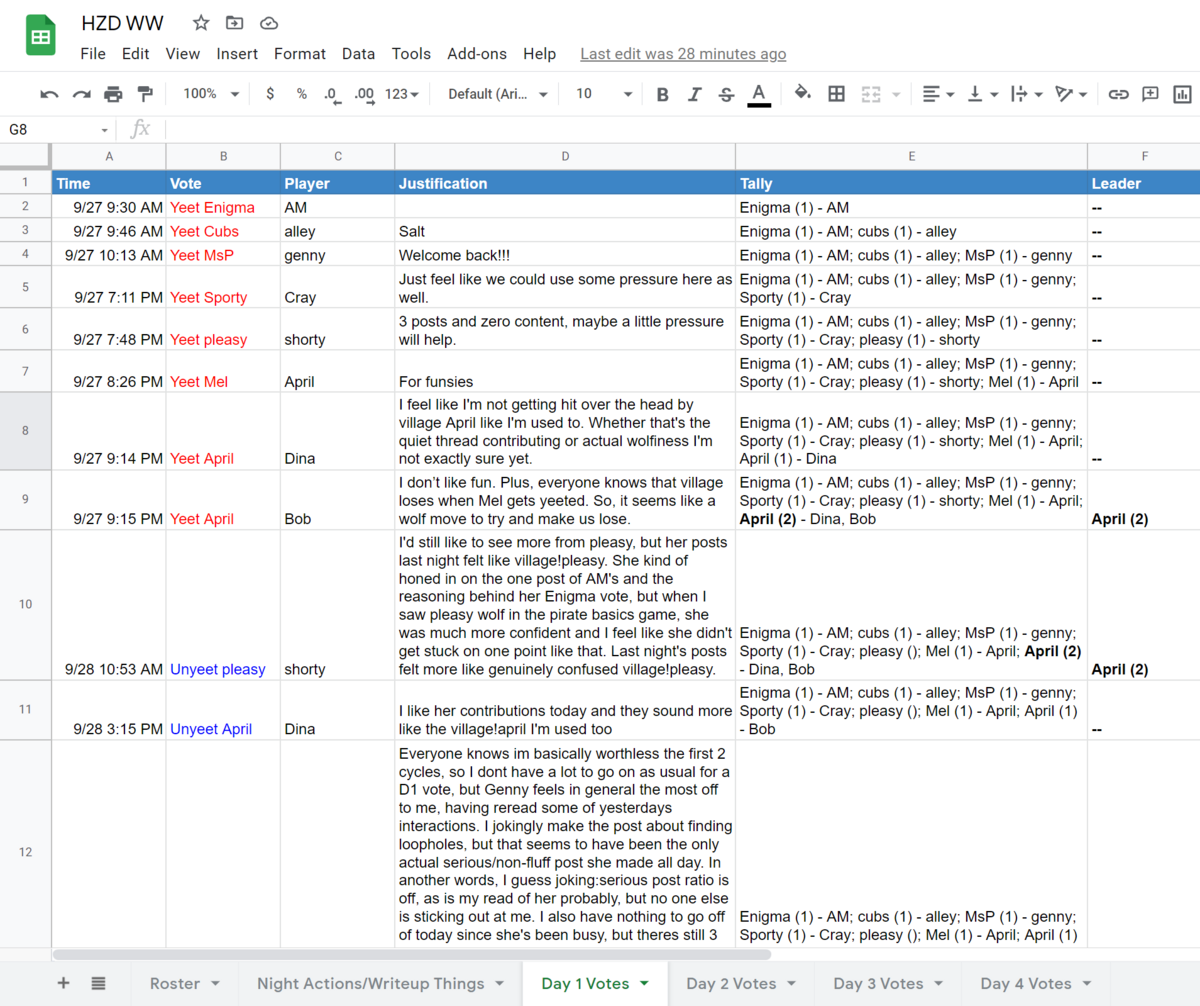Open the 'Last edit was 28 minutes ago' link
Screen dimensions: 1200x1006
[683, 54]
